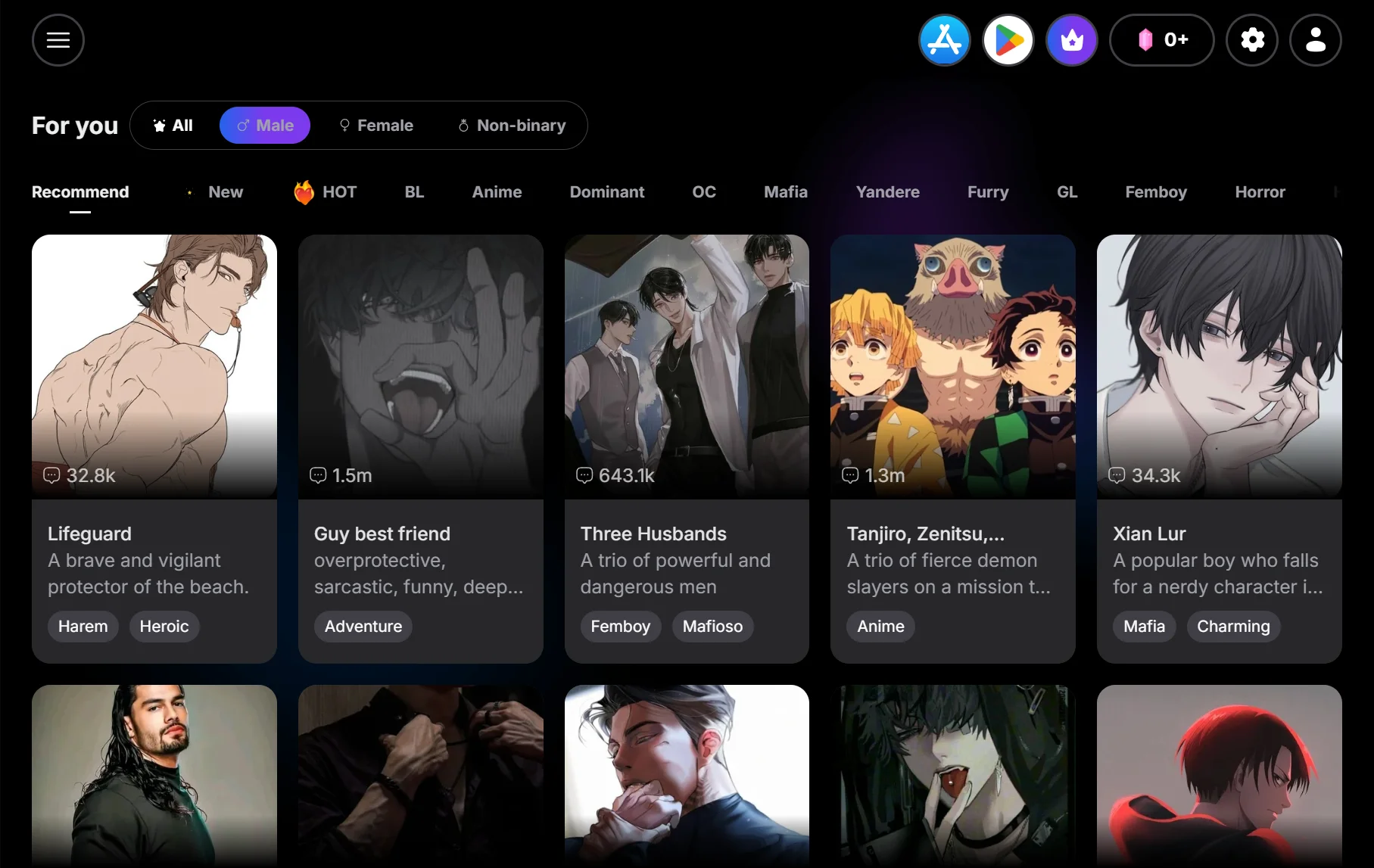
Task: Open the premium crown icon
Action: click(x=1071, y=40)
